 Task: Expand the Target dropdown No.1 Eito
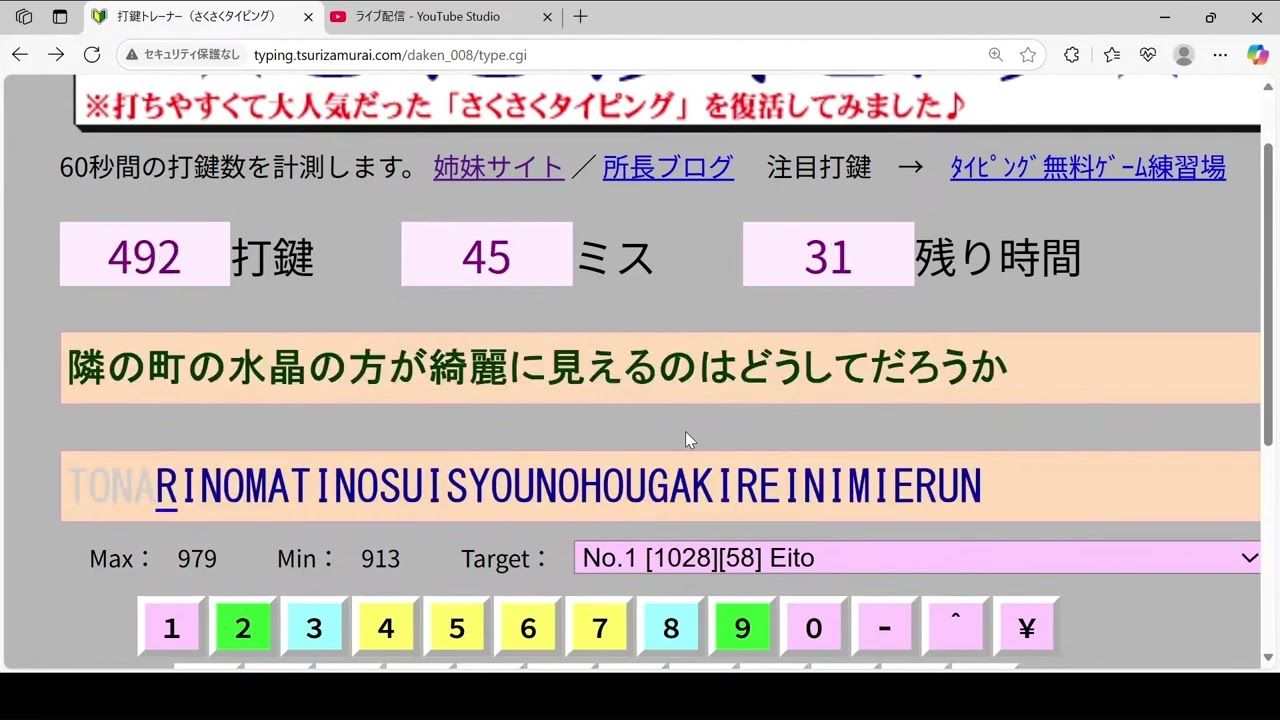tap(919, 558)
